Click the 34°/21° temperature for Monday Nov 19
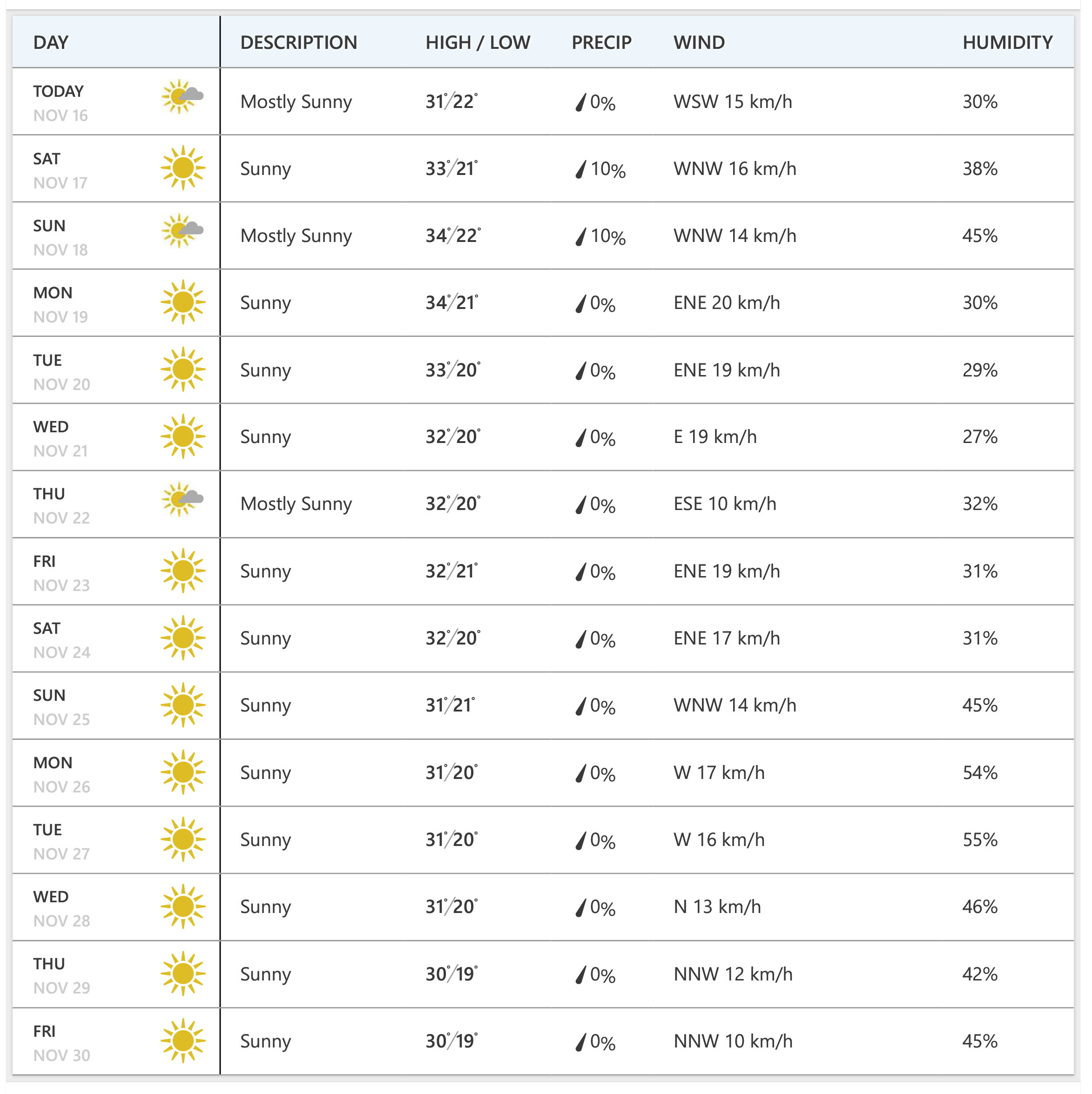 coord(452,302)
